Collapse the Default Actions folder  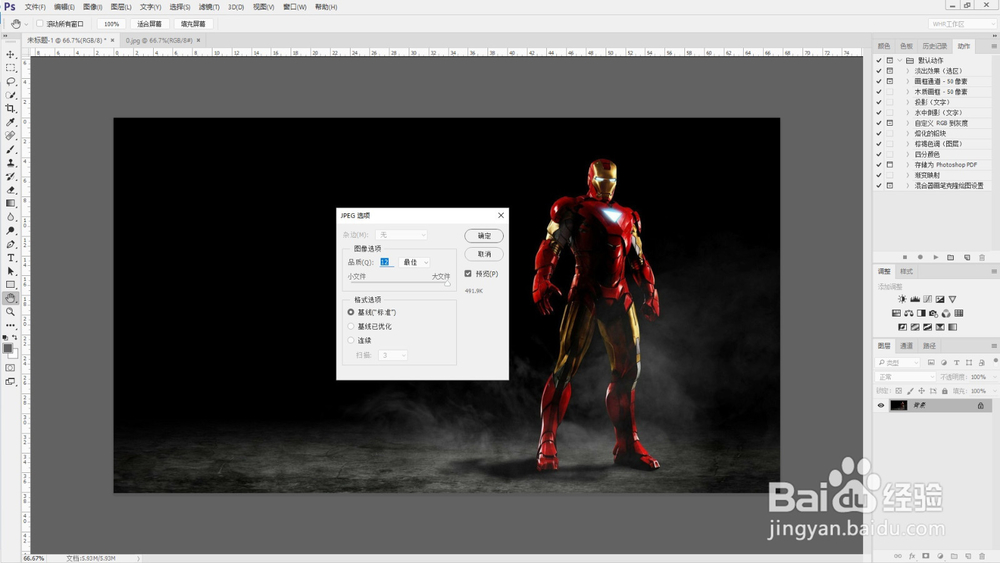coord(900,61)
